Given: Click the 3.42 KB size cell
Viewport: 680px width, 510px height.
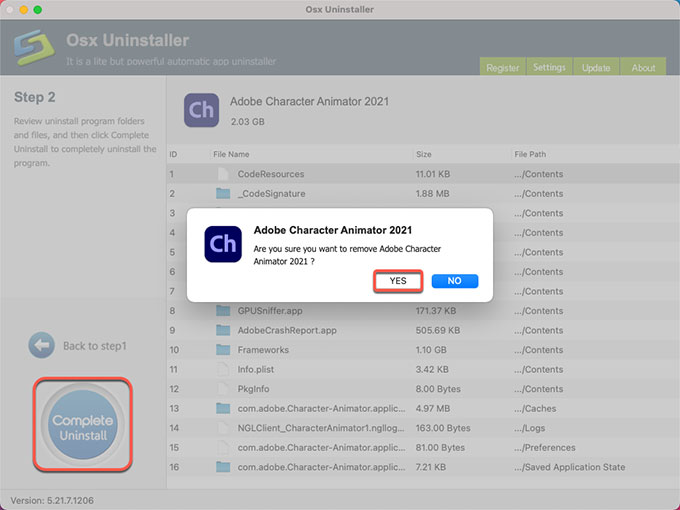Looking at the screenshot, I should point(432,369).
